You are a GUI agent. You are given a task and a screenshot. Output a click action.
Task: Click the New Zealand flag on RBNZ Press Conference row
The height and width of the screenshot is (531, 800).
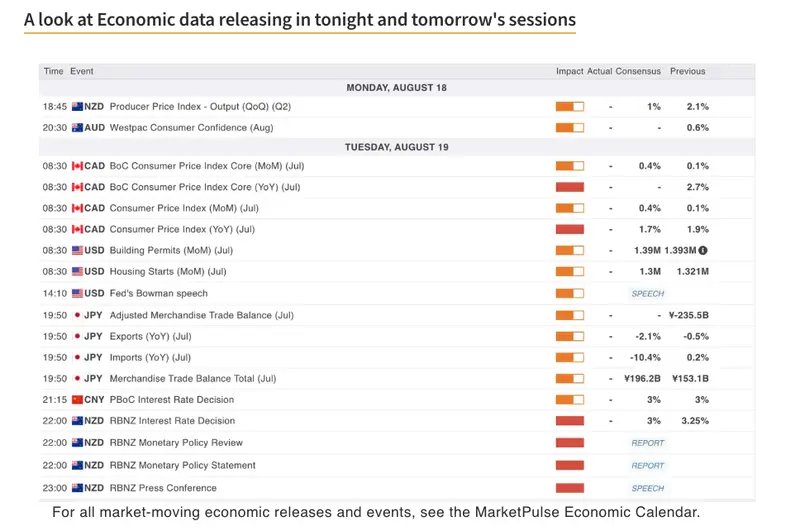(x=77, y=488)
